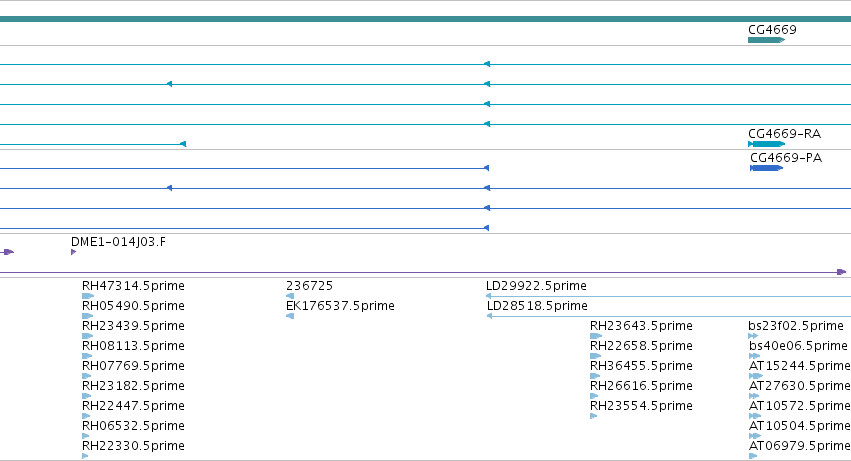Click the DME1-014J03.F marker arrow
The image size is (851, 461).
point(73,252)
